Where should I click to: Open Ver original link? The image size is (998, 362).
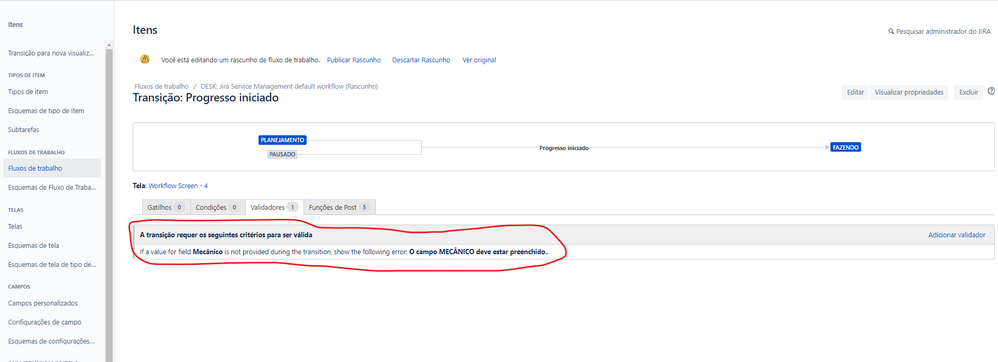pyautogui.click(x=479, y=60)
